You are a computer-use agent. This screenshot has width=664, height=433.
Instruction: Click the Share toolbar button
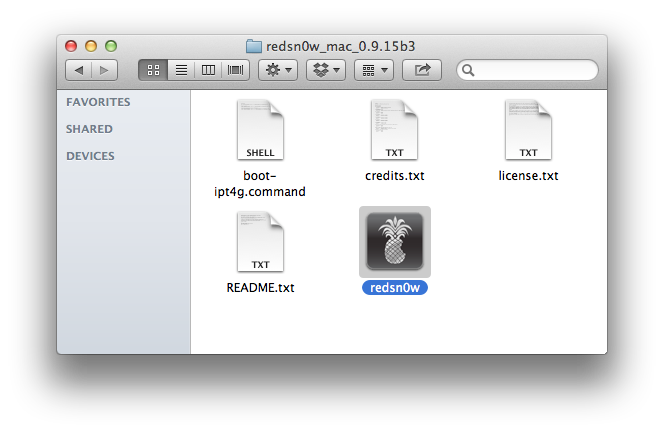422,70
